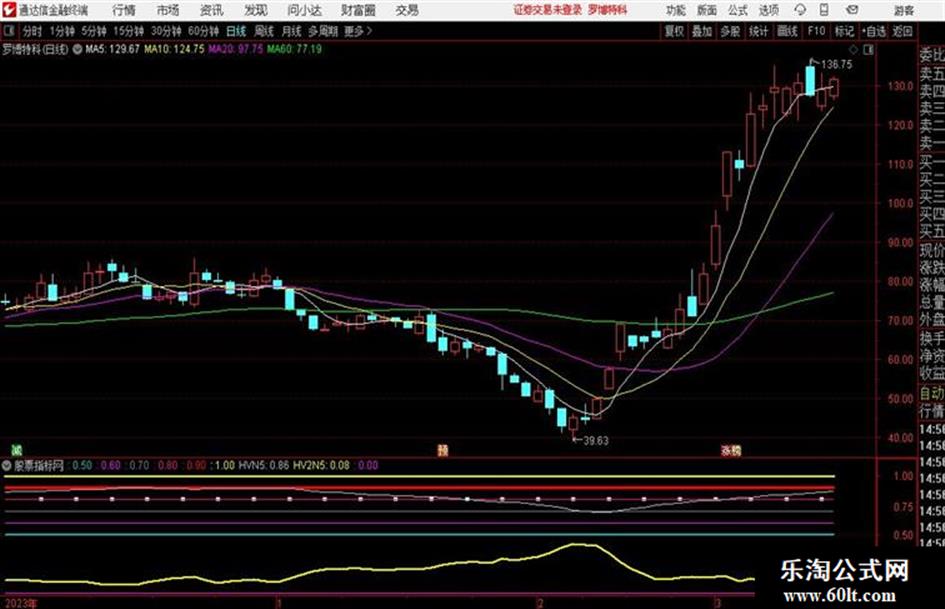Click the green 减 event marker
Viewport: 945px width, 609px height.
[17, 450]
